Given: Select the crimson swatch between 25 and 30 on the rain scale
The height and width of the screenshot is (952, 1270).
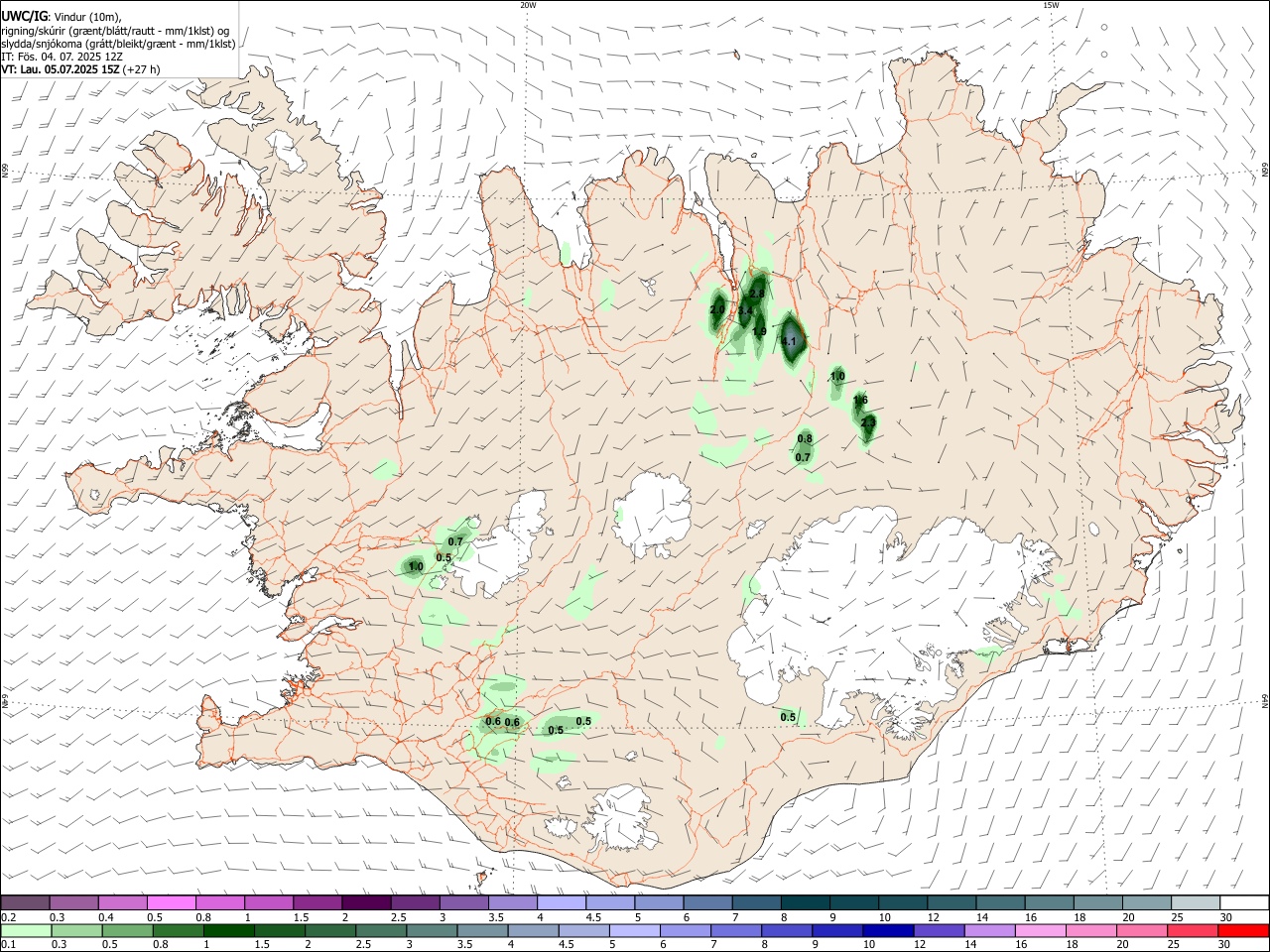Looking at the screenshot, I should point(1194,930).
